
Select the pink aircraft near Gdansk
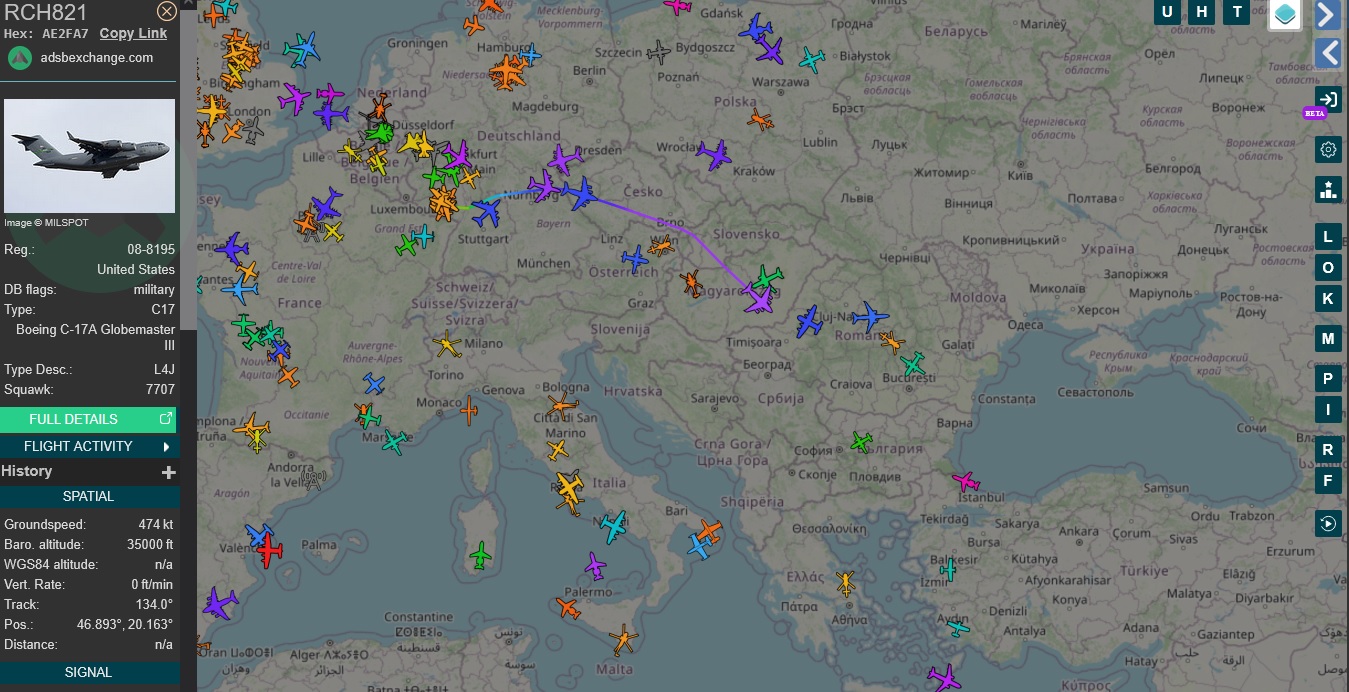coord(678,6)
